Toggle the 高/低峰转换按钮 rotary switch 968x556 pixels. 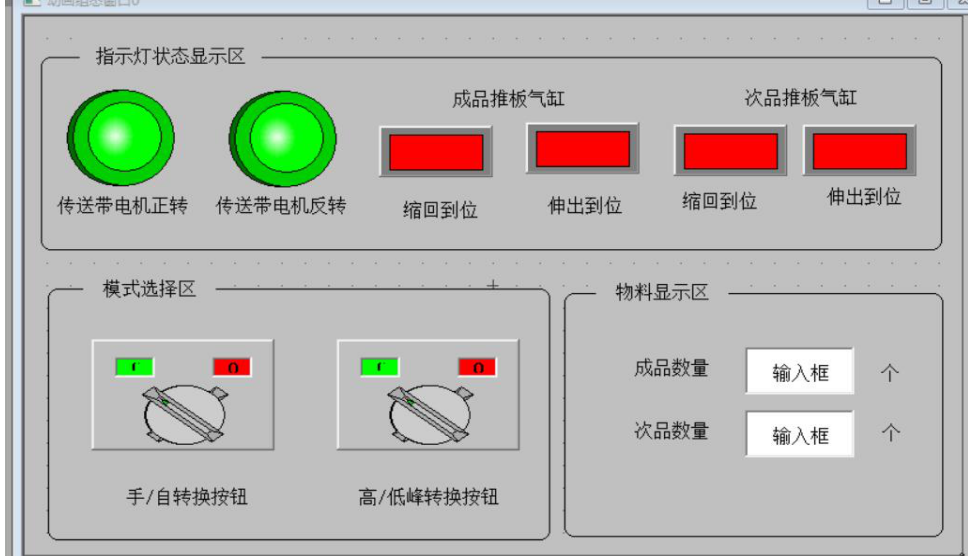pyautogui.click(x=430, y=414)
